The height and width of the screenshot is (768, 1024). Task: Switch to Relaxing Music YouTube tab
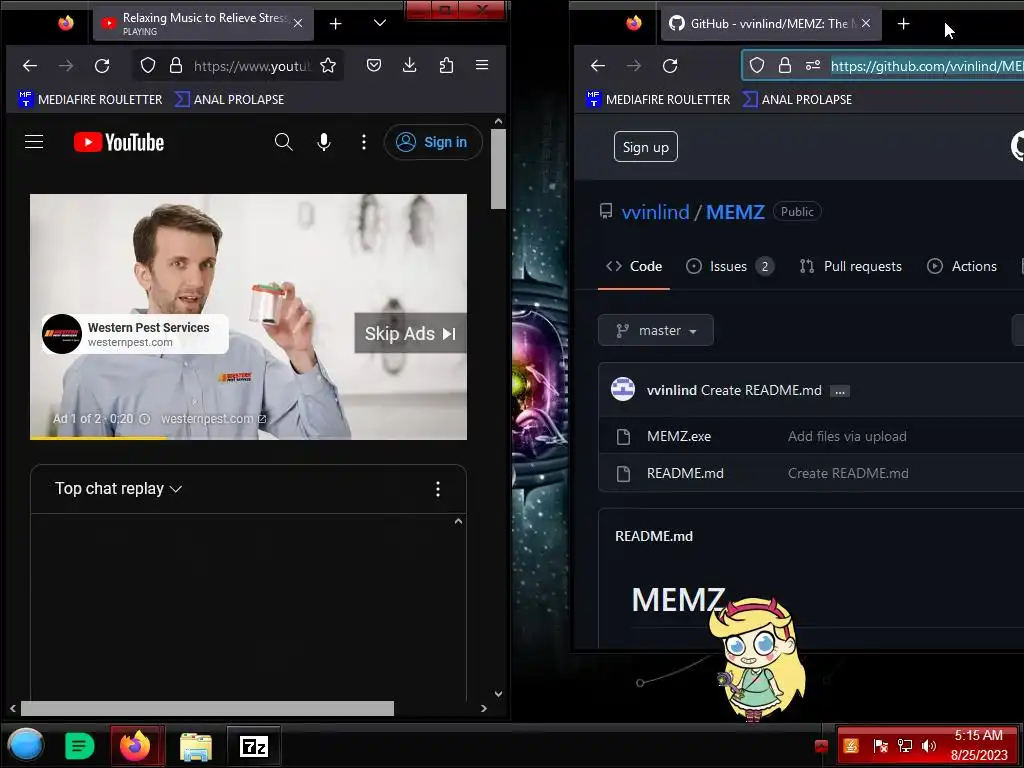pyautogui.click(x=194, y=24)
